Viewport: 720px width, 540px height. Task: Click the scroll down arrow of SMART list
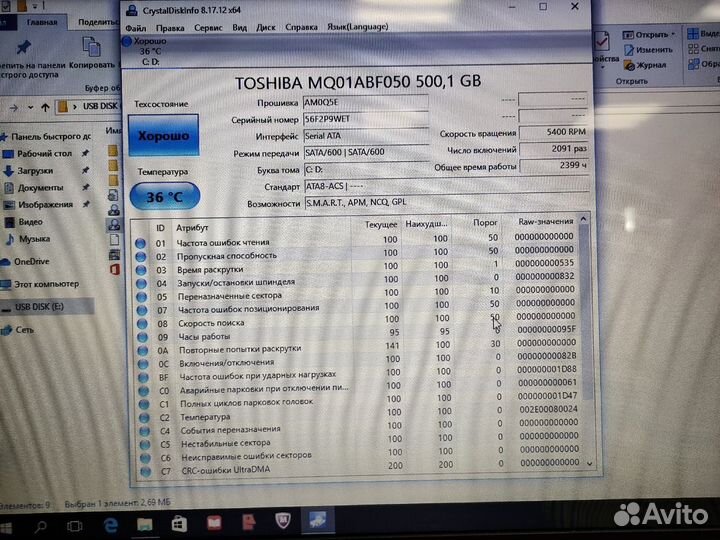click(x=590, y=464)
